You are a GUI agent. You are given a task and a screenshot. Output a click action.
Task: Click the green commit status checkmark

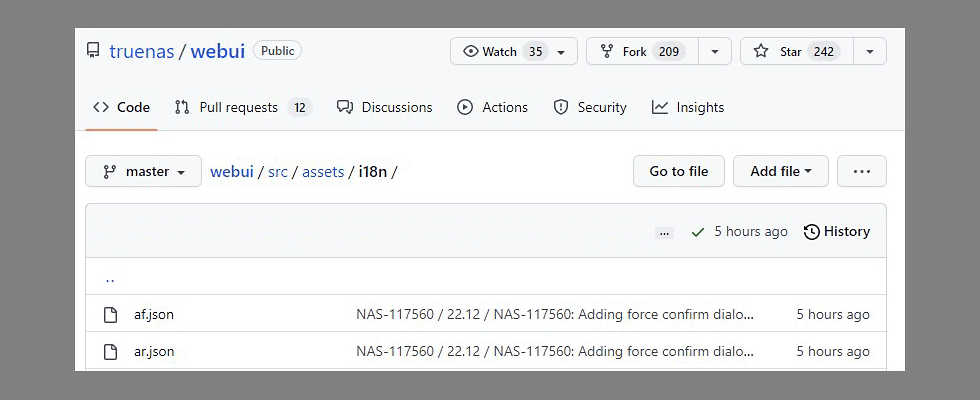(x=697, y=232)
